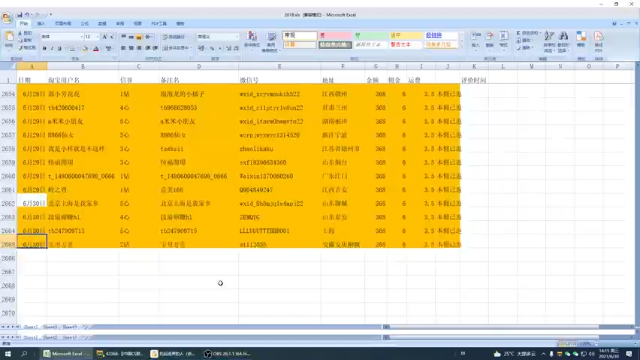This screenshot has height=360, width=640.
Task: Apply percent style
Action: point(212,48)
